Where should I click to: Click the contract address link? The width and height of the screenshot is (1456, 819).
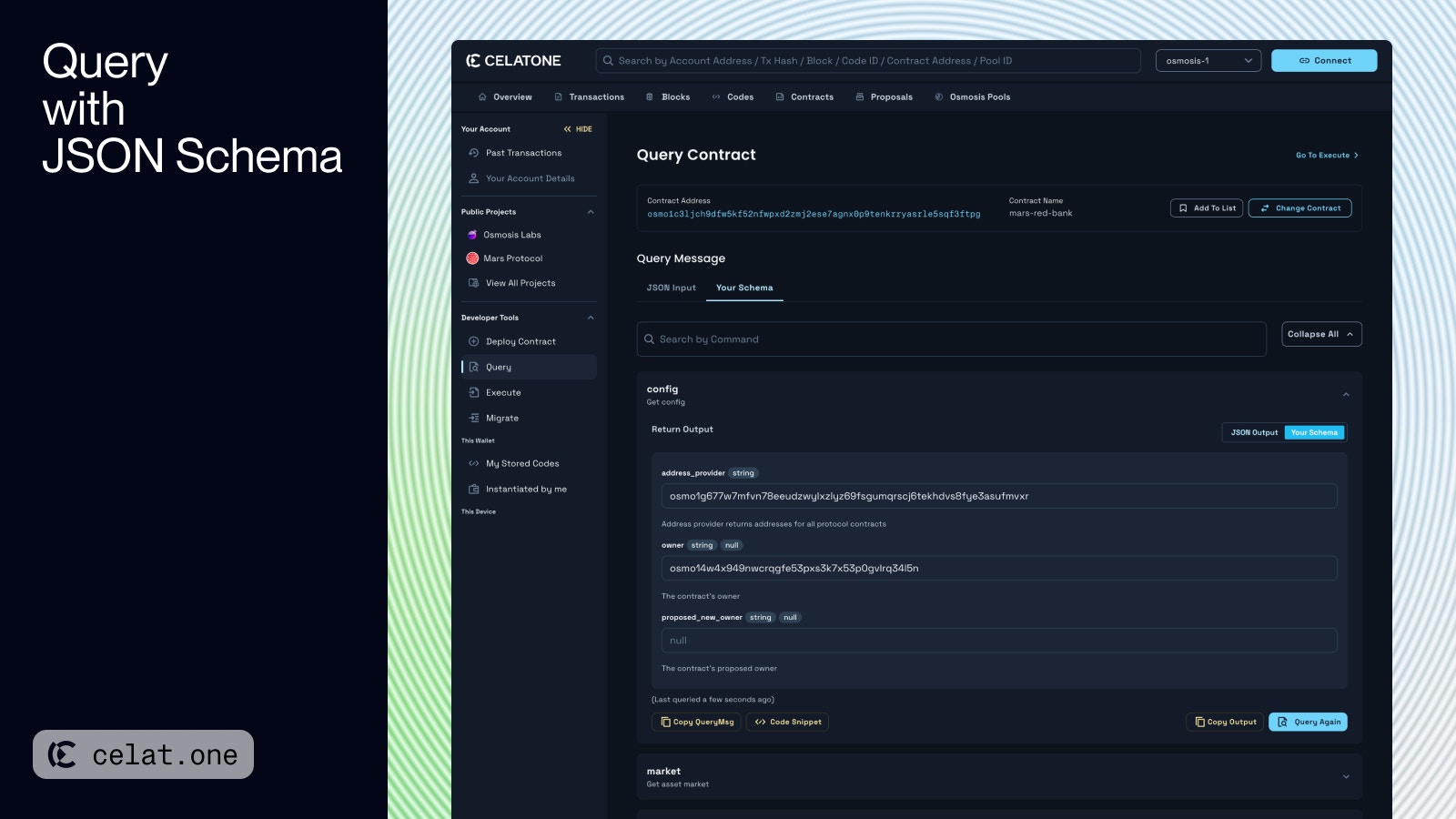pyautogui.click(x=814, y=214)
